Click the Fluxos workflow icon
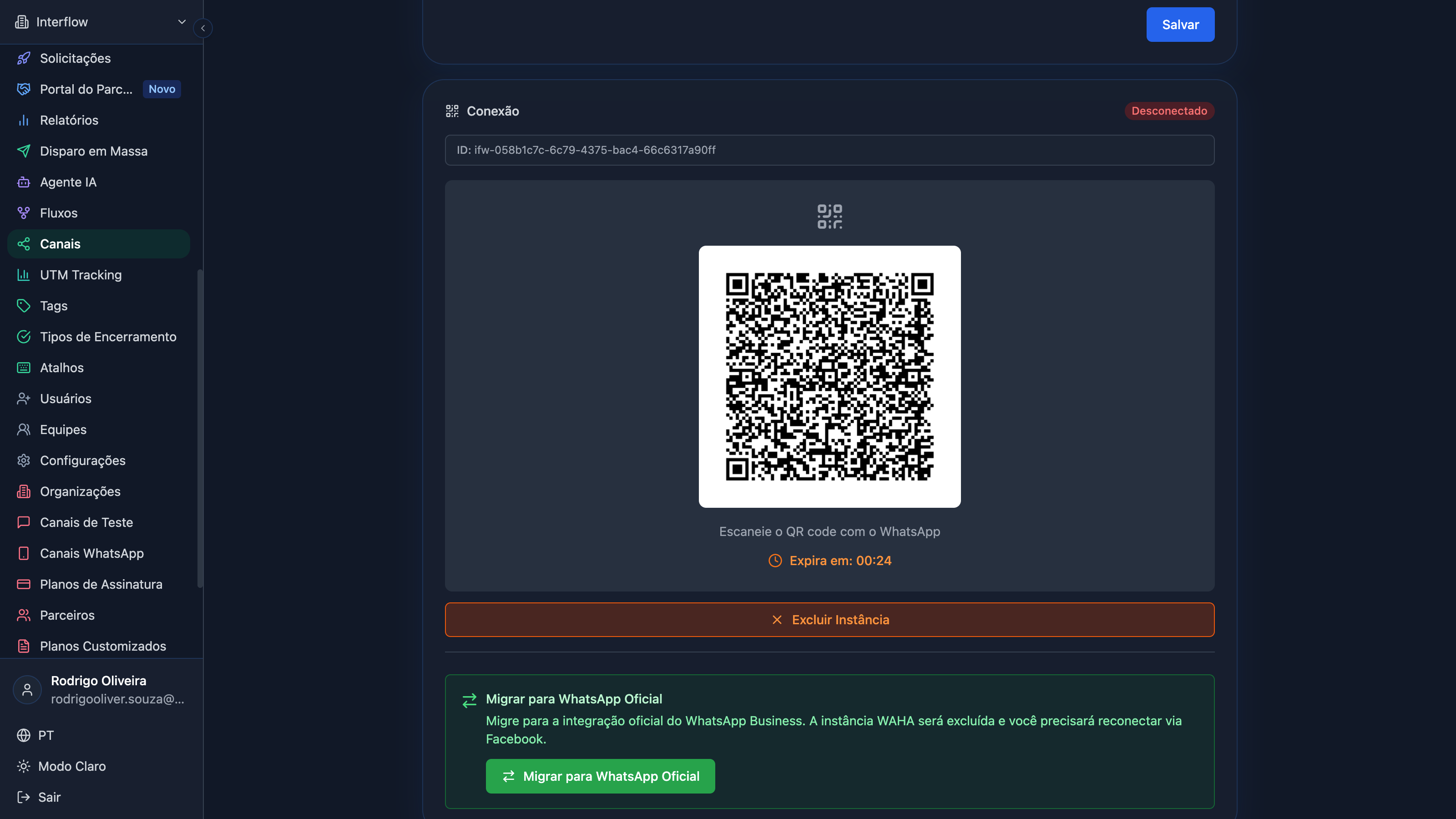 [x=23, y=213]
